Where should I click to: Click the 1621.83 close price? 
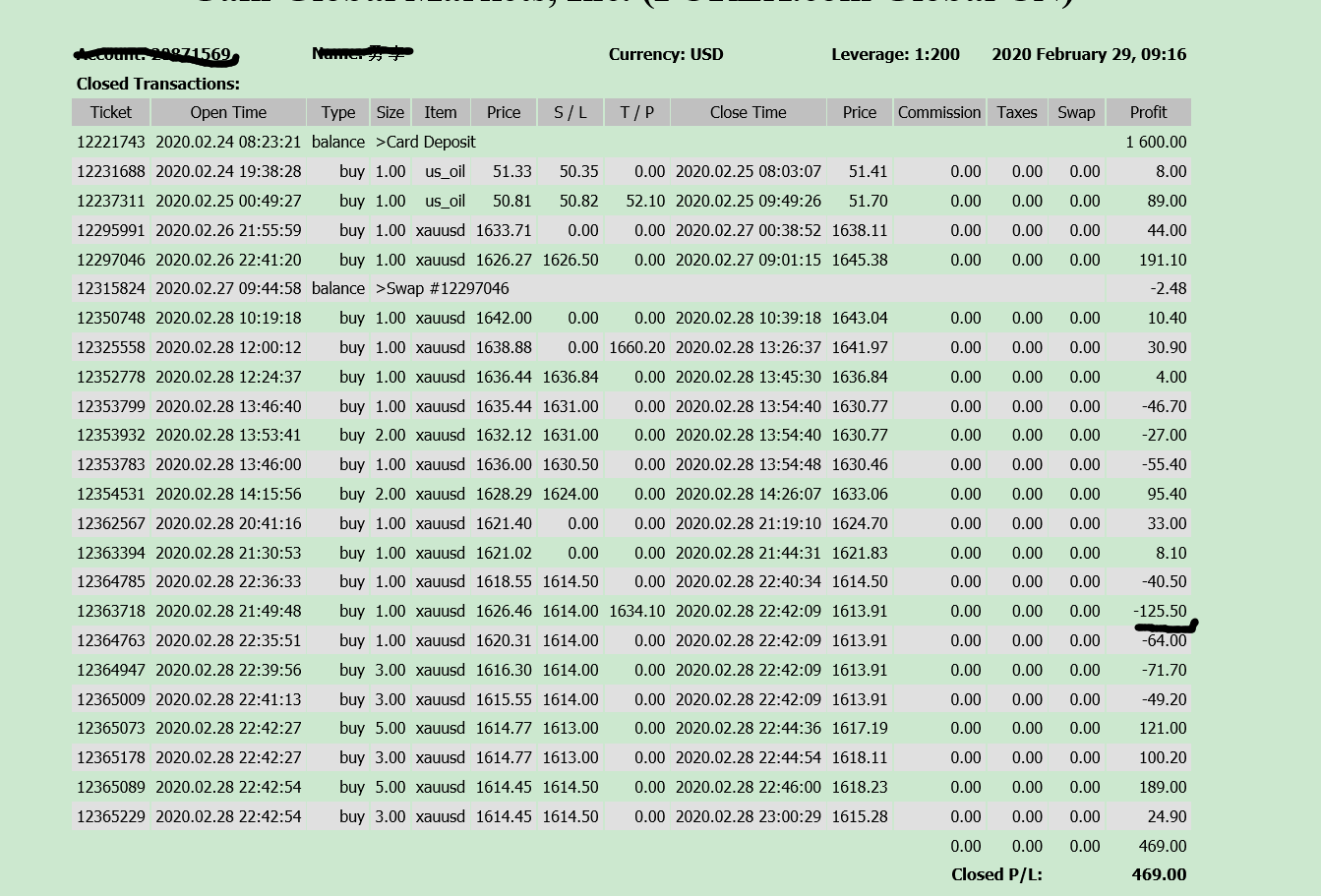[x=860, y=553]
